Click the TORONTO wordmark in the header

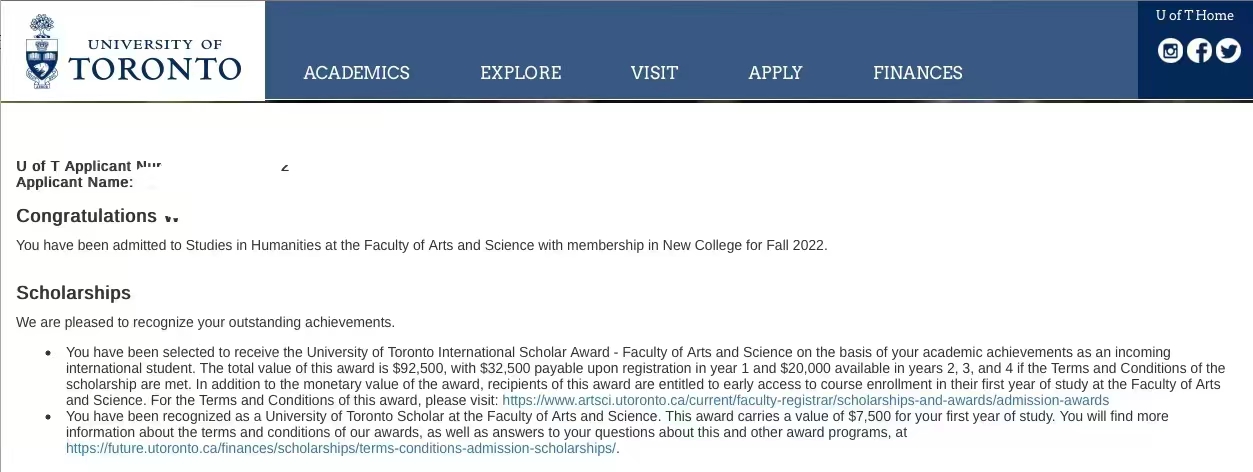[x=155, y=68]
